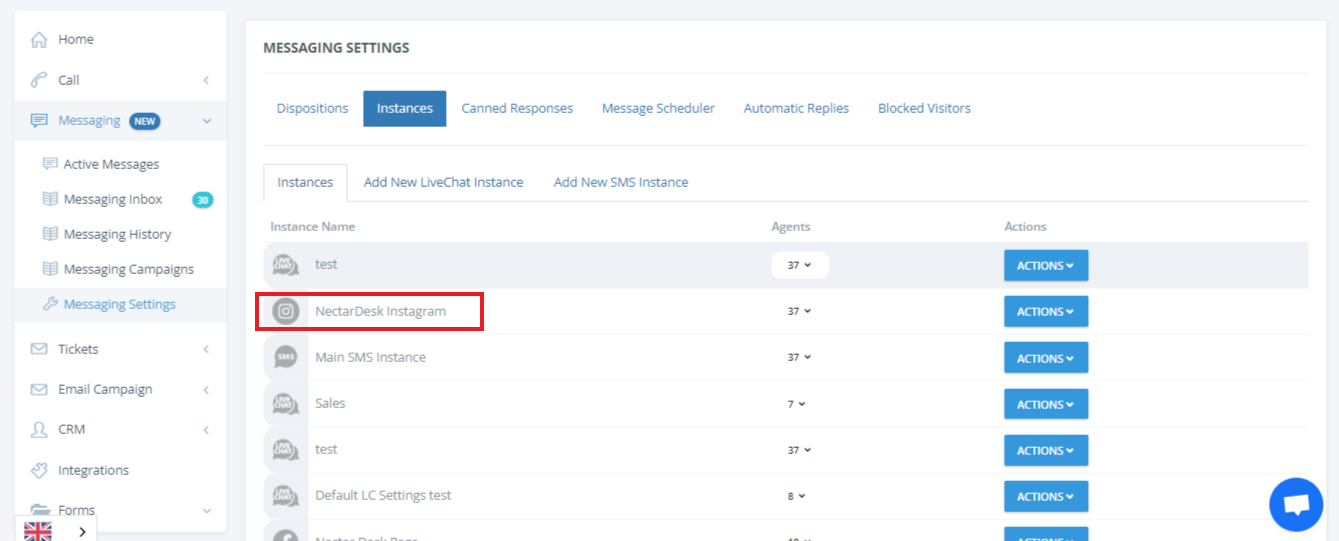Click the Integrations icon in sidebar
Image resolution: width=1339 pixels, height=541 pixels.
tap(39, 470)
